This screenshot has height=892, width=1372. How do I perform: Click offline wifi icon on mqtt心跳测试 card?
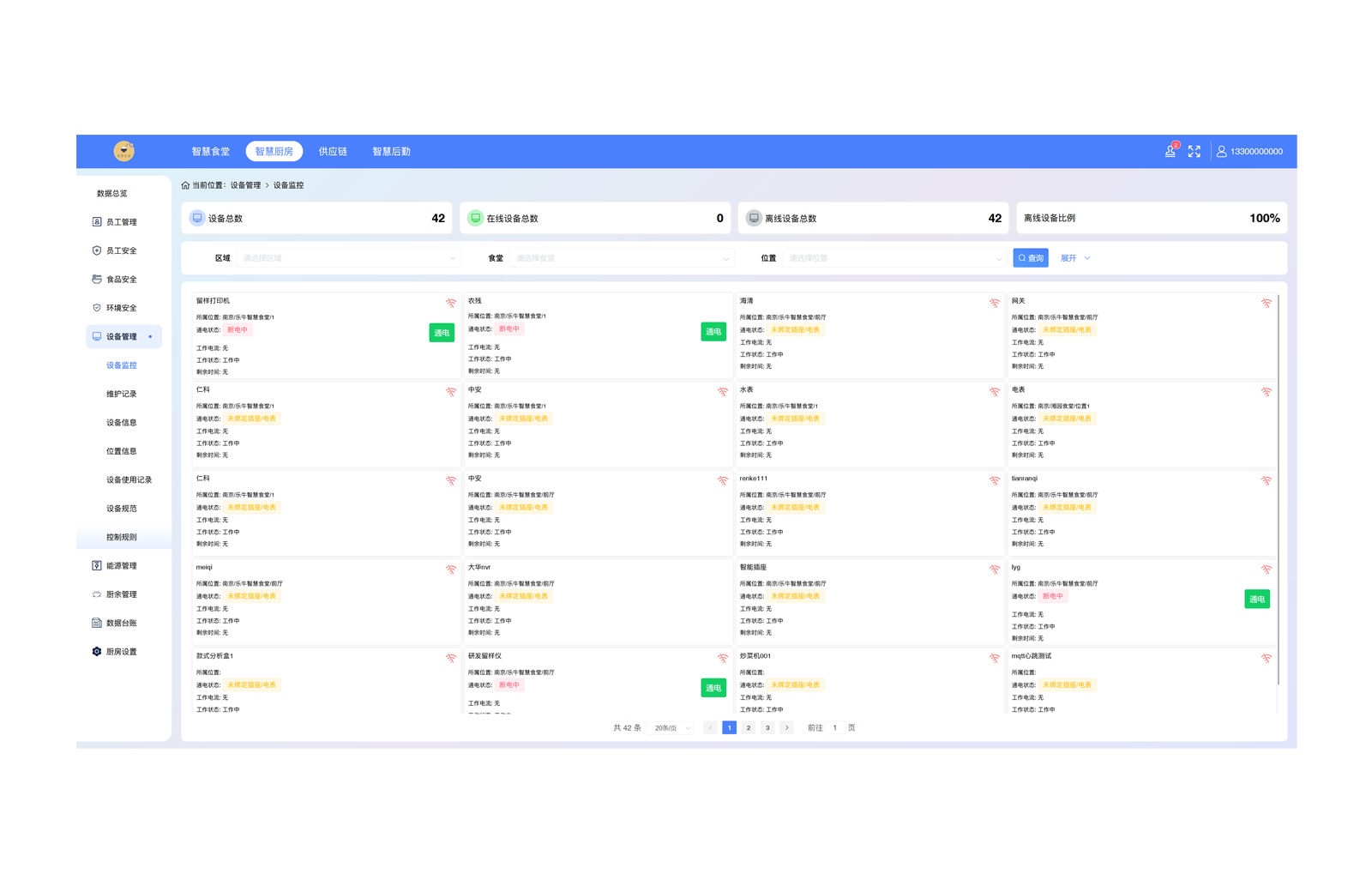[x=1267, y=658]
